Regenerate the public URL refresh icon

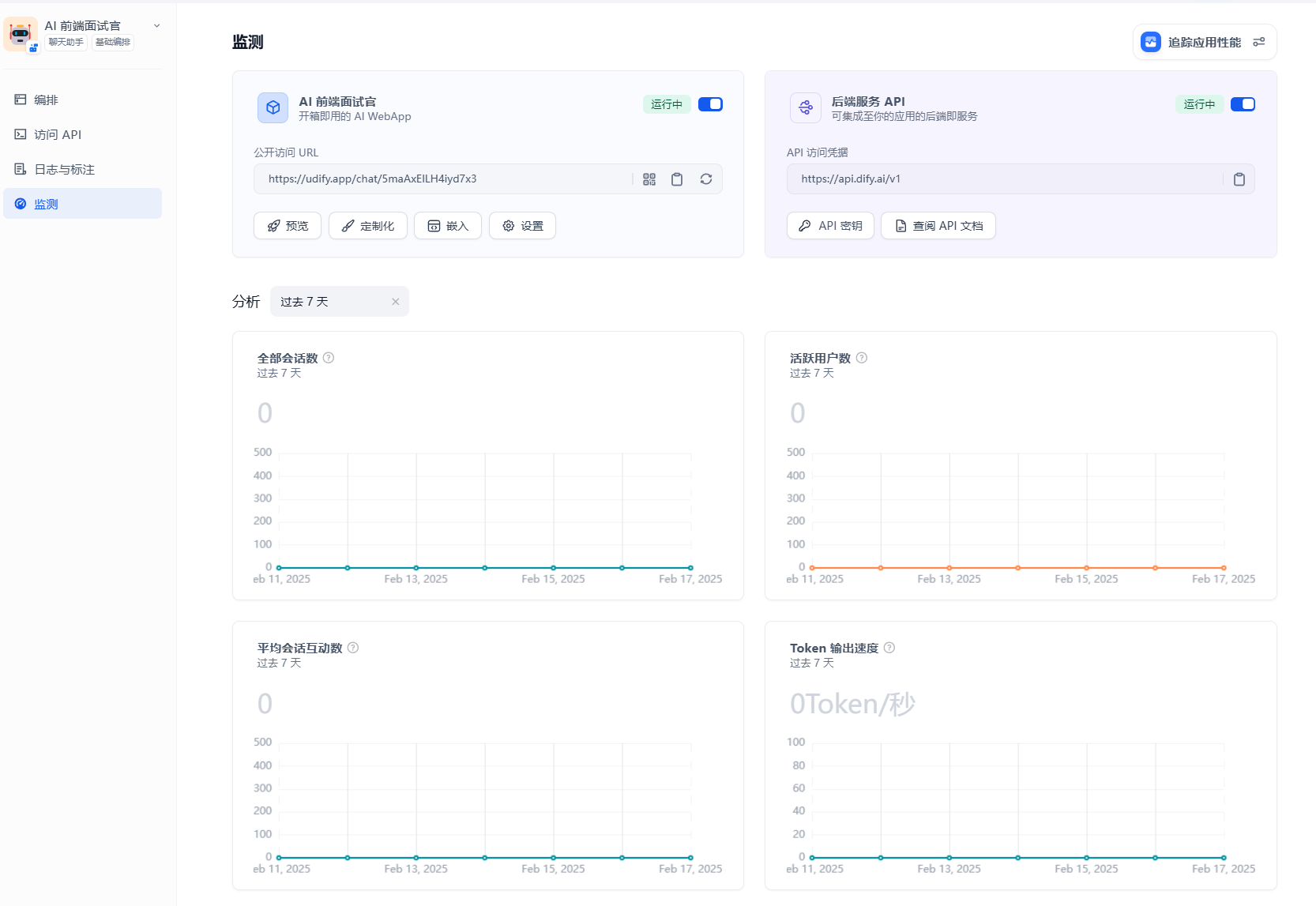706,179
